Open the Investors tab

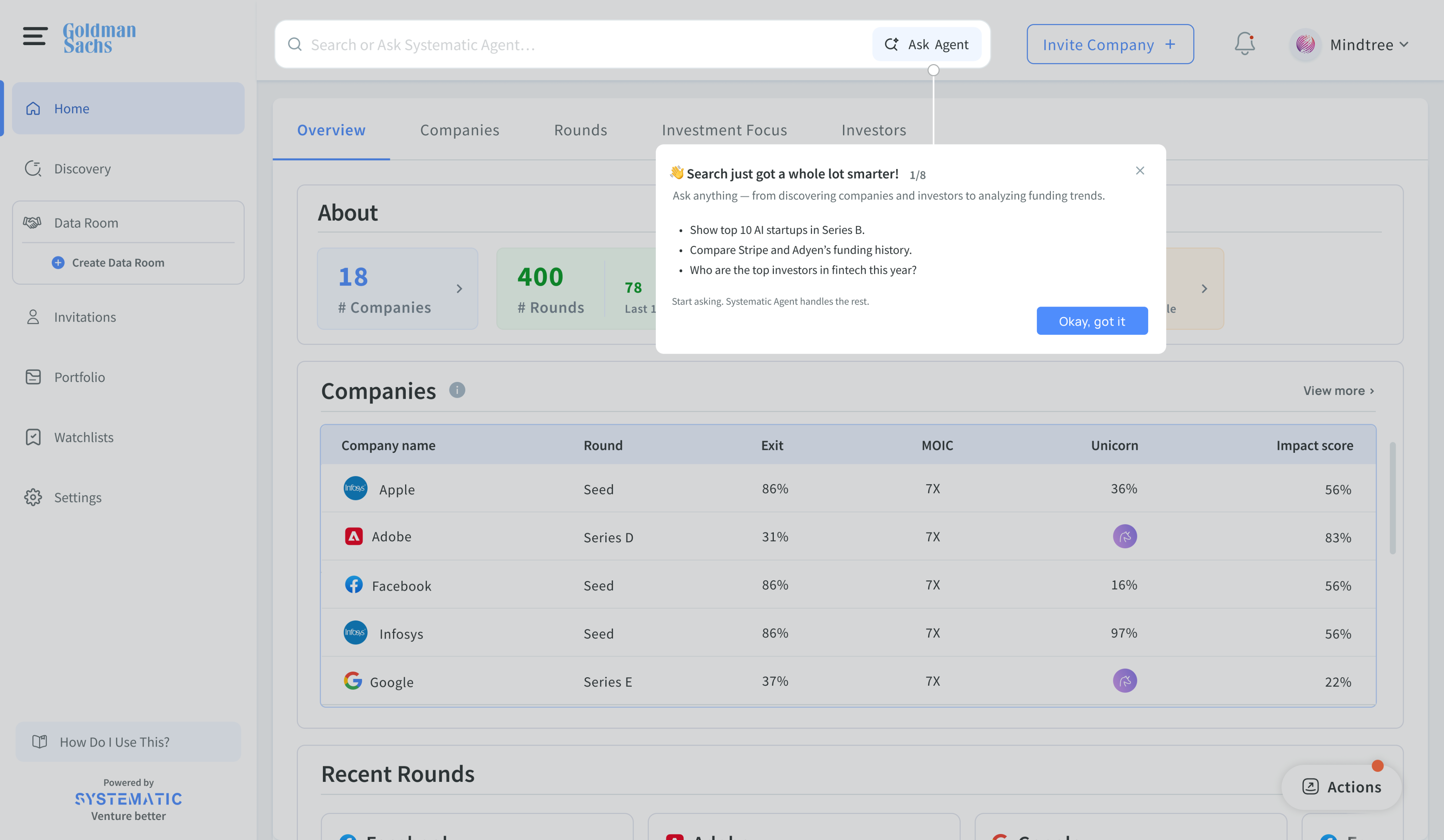874,130
